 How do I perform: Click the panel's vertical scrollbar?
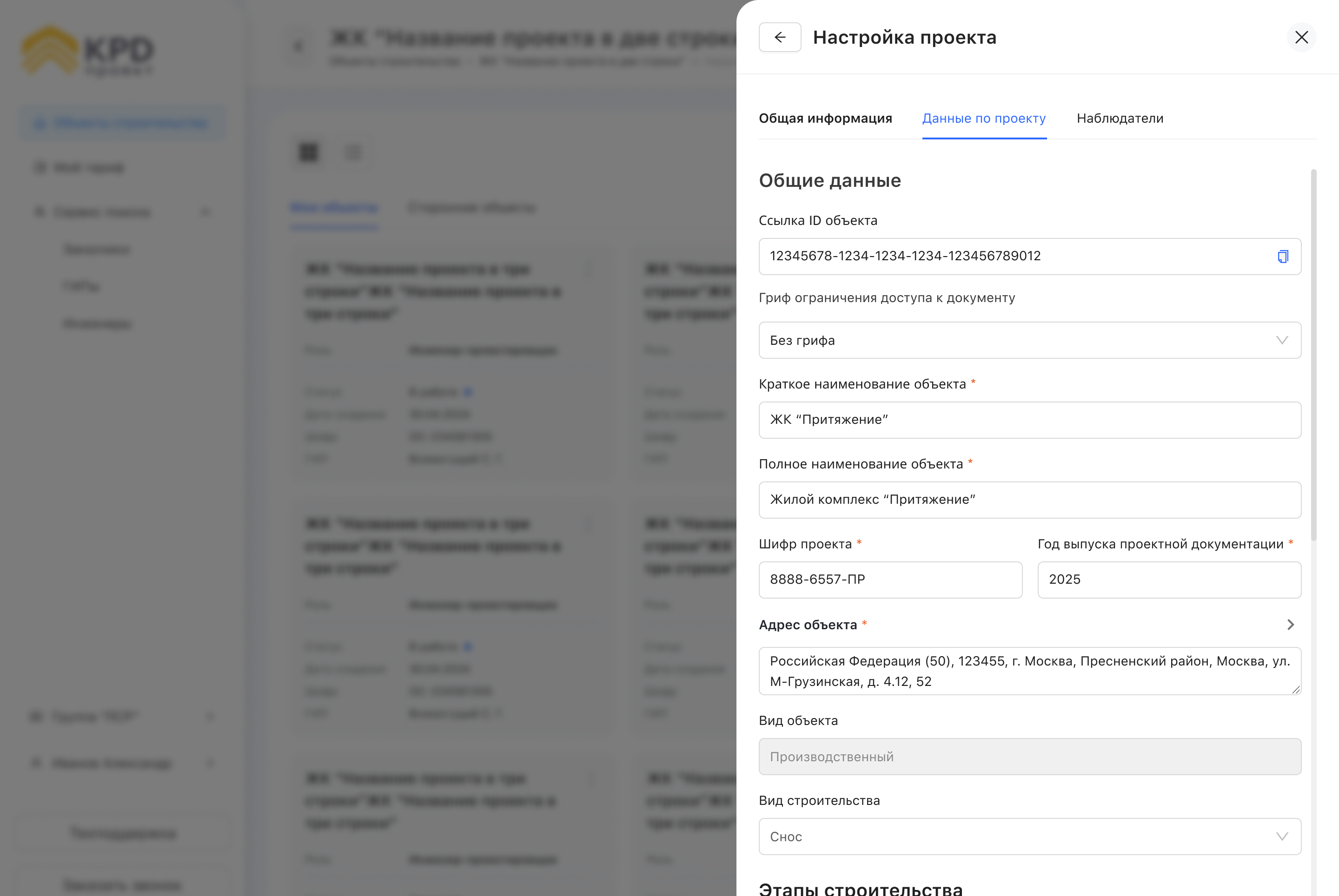(1313, 354)
